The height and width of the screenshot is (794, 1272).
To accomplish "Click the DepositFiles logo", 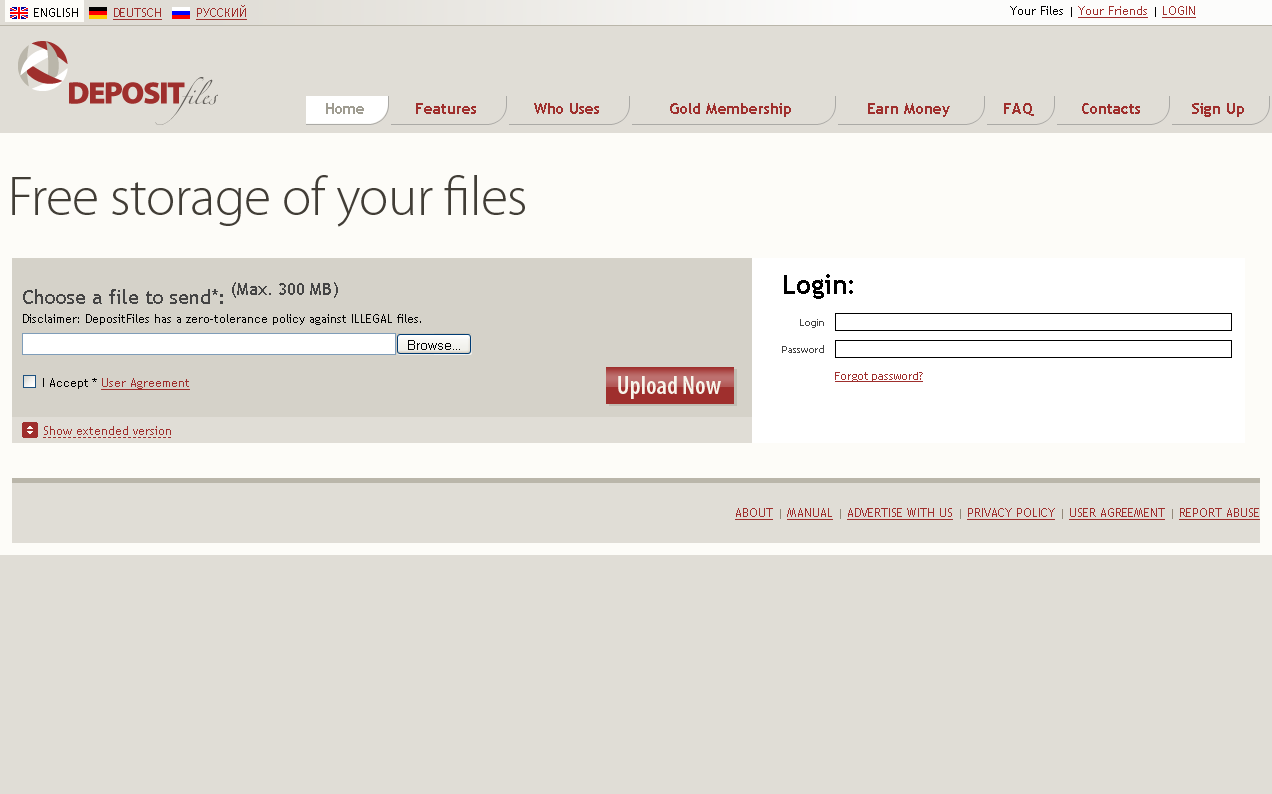I will click(118, 82).
